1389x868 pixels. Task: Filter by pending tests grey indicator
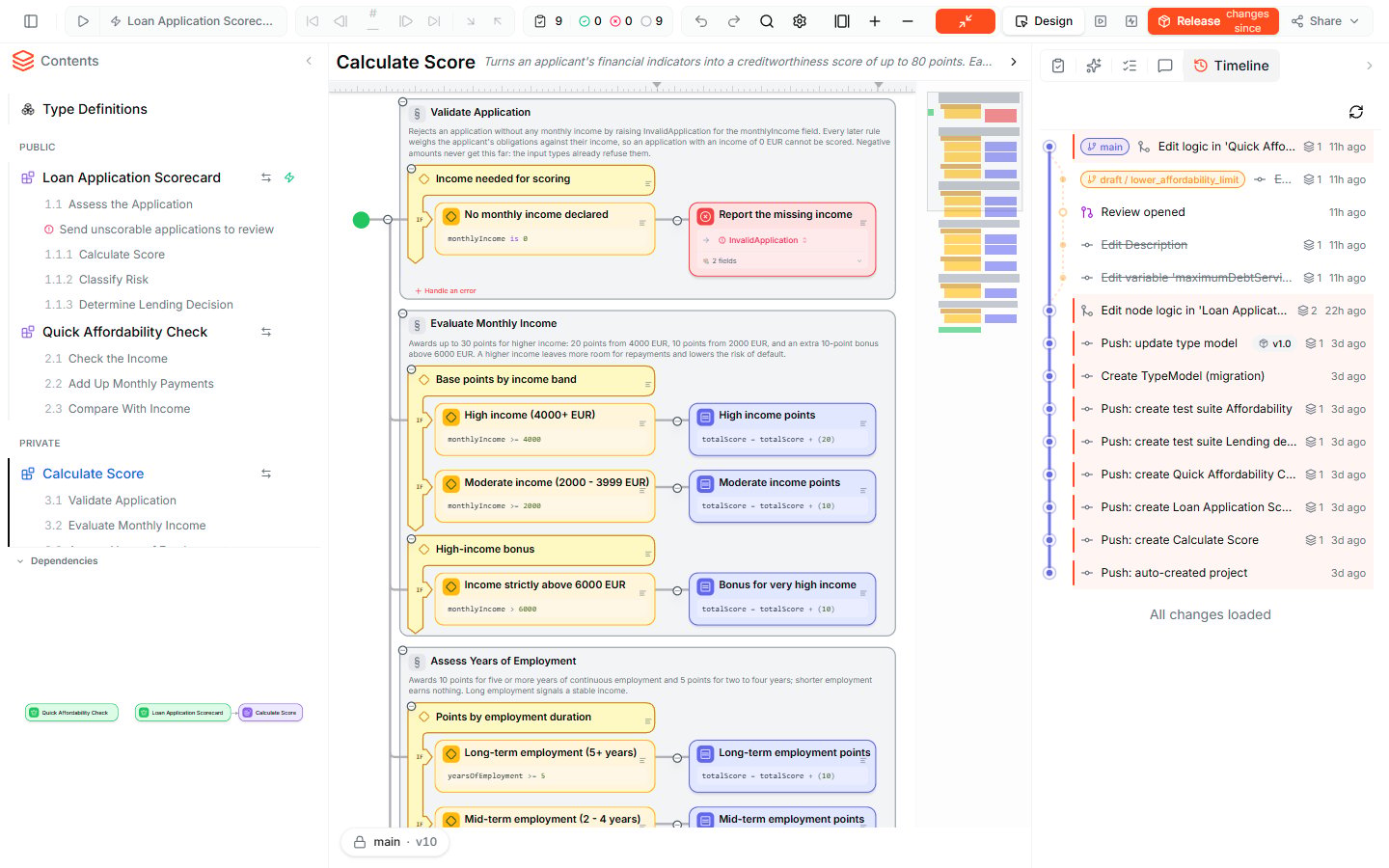pyautogui.click(x=652, y=21)
